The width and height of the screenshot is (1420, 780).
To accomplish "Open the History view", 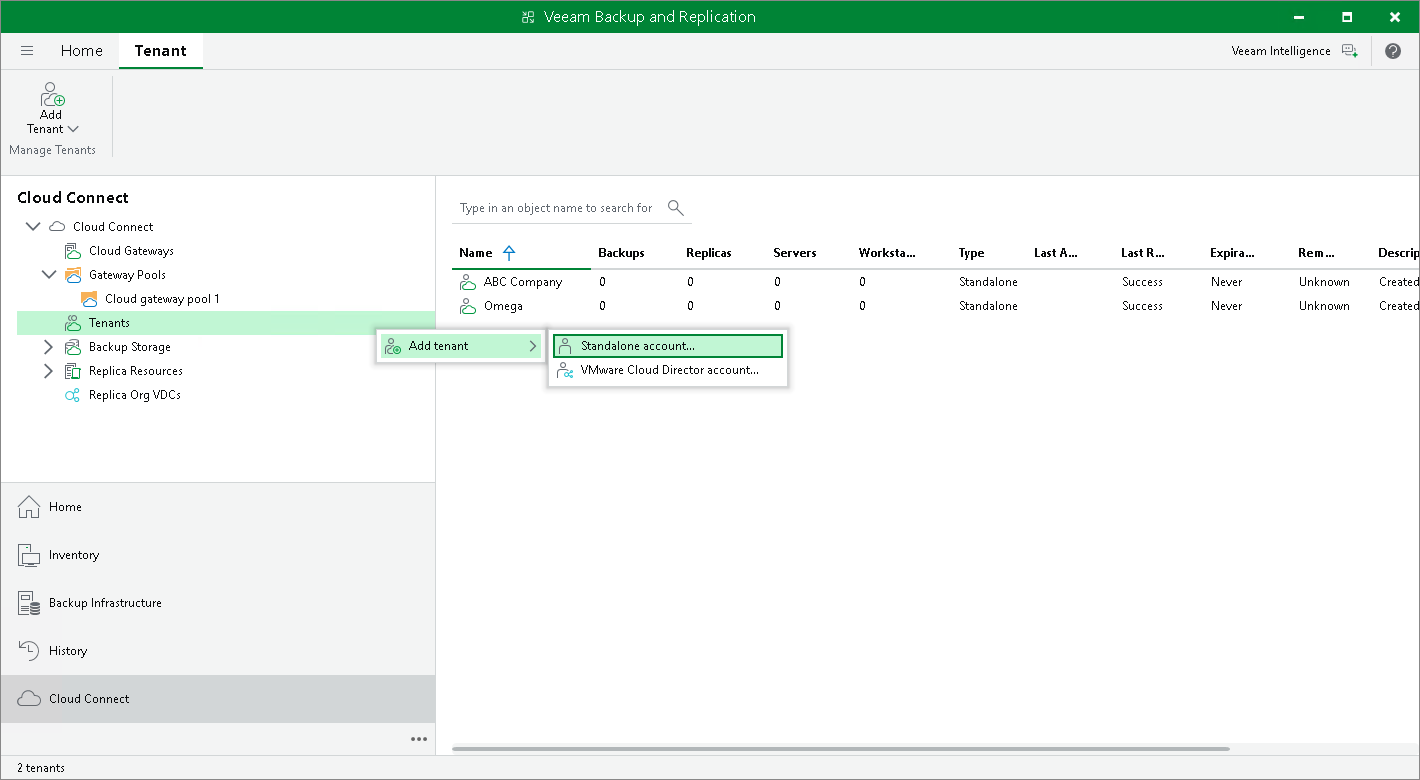I will click(x=68, y=651).
